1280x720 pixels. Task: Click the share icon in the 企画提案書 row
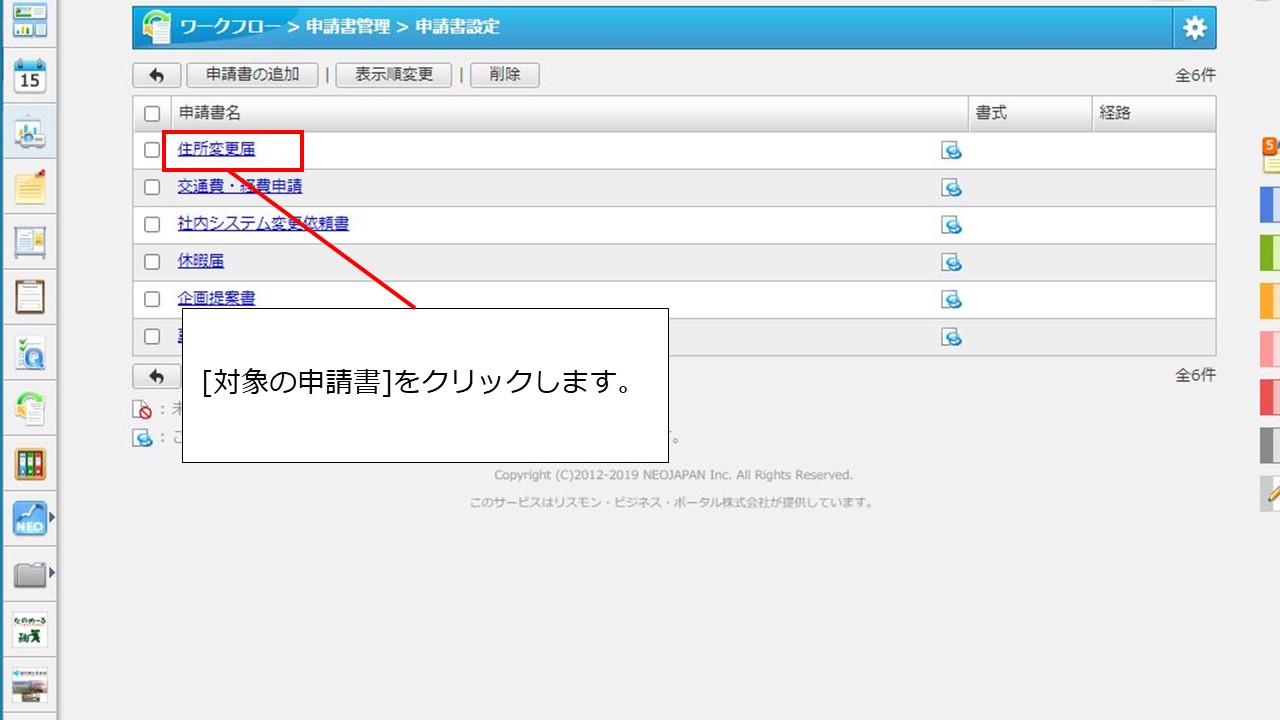(951, 299)
